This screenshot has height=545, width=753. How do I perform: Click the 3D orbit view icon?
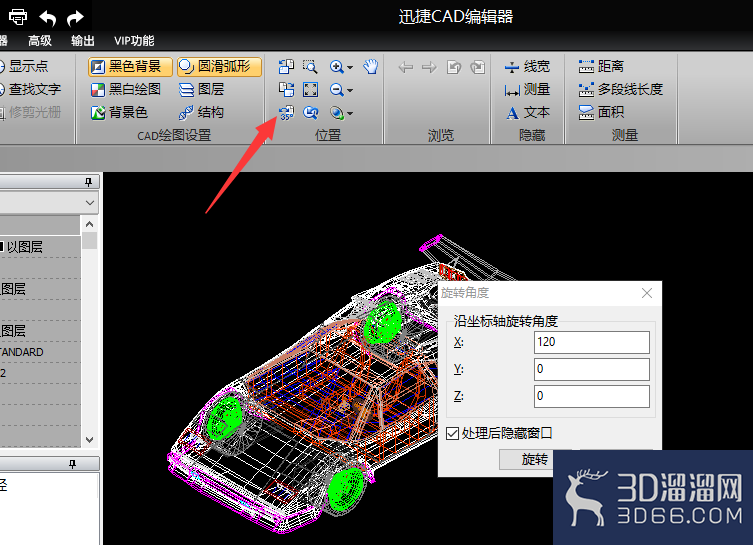click(337, 113)
